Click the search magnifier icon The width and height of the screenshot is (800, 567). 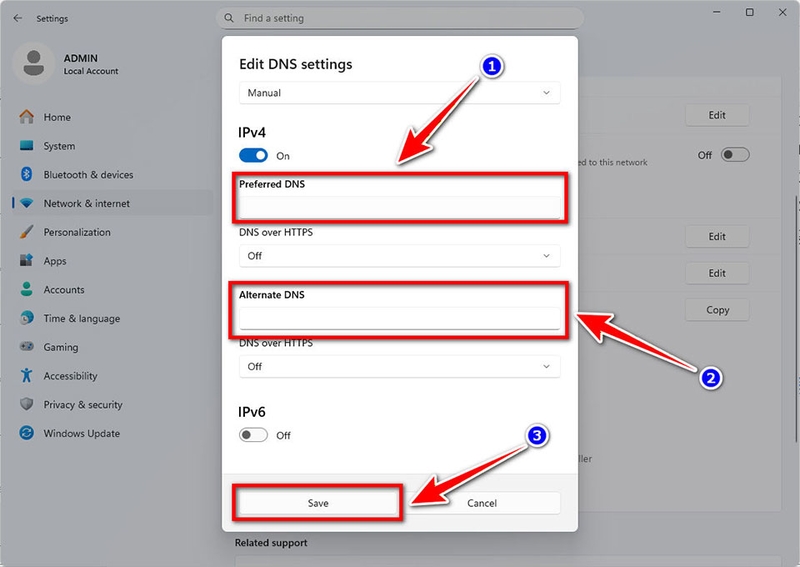point(229,18)
